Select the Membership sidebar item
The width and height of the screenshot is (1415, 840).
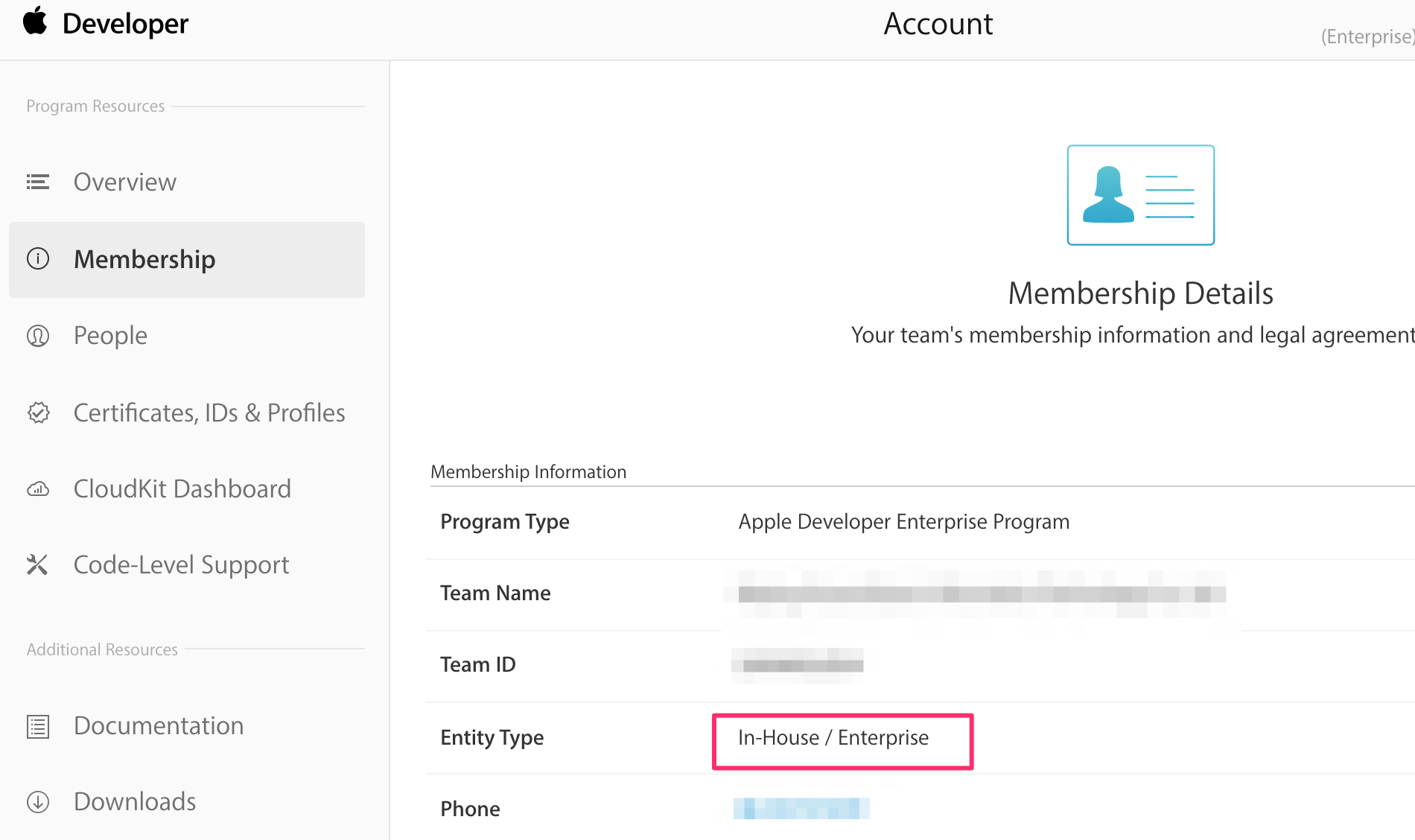(x=187, y=259)
